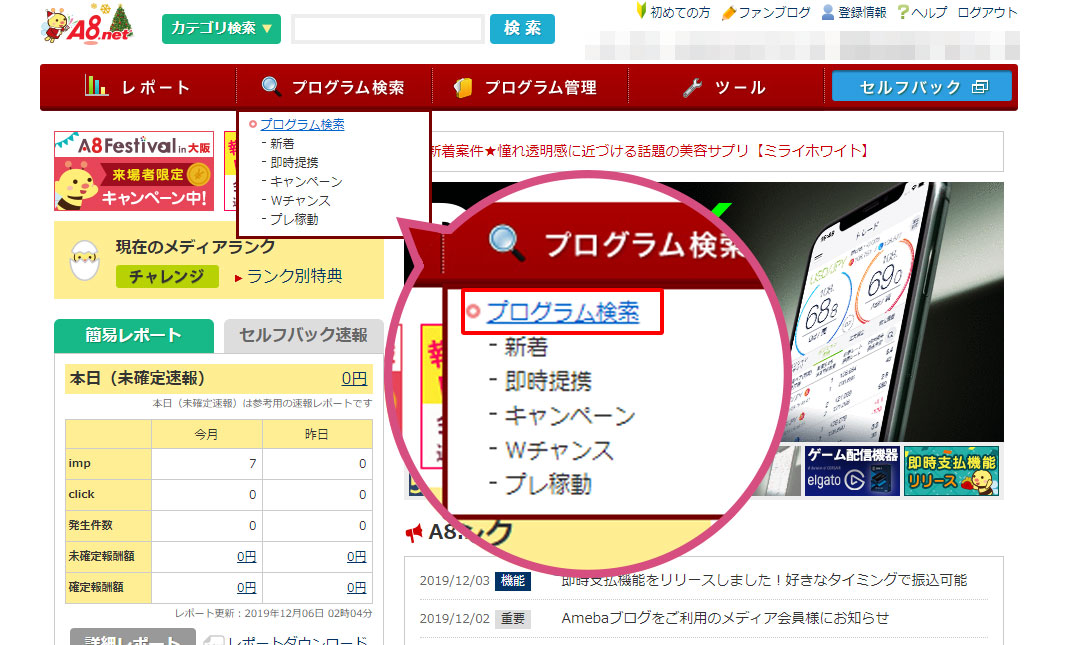Click the megaphone icon beside A8 news heading

click(x=414, y=533)
